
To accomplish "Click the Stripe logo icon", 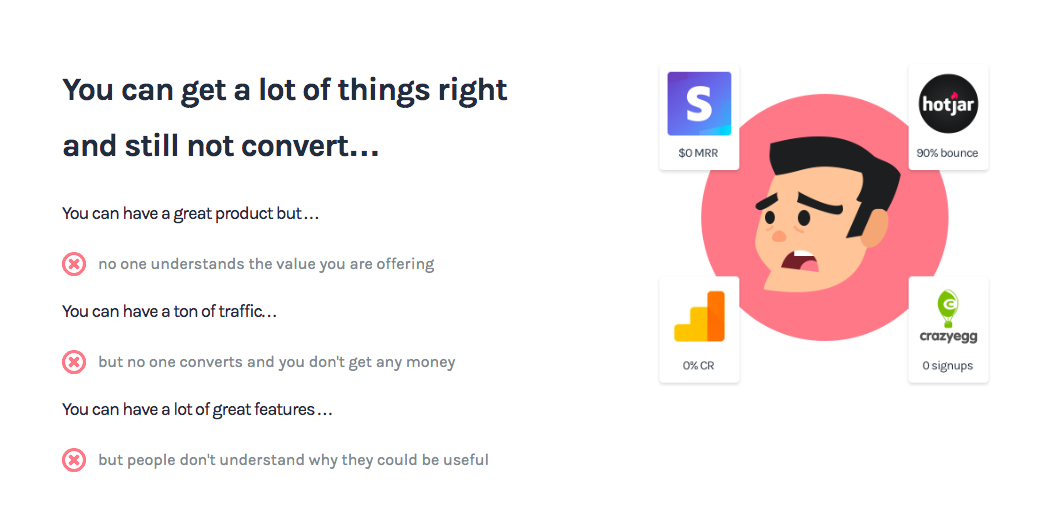I will [699, 104].
